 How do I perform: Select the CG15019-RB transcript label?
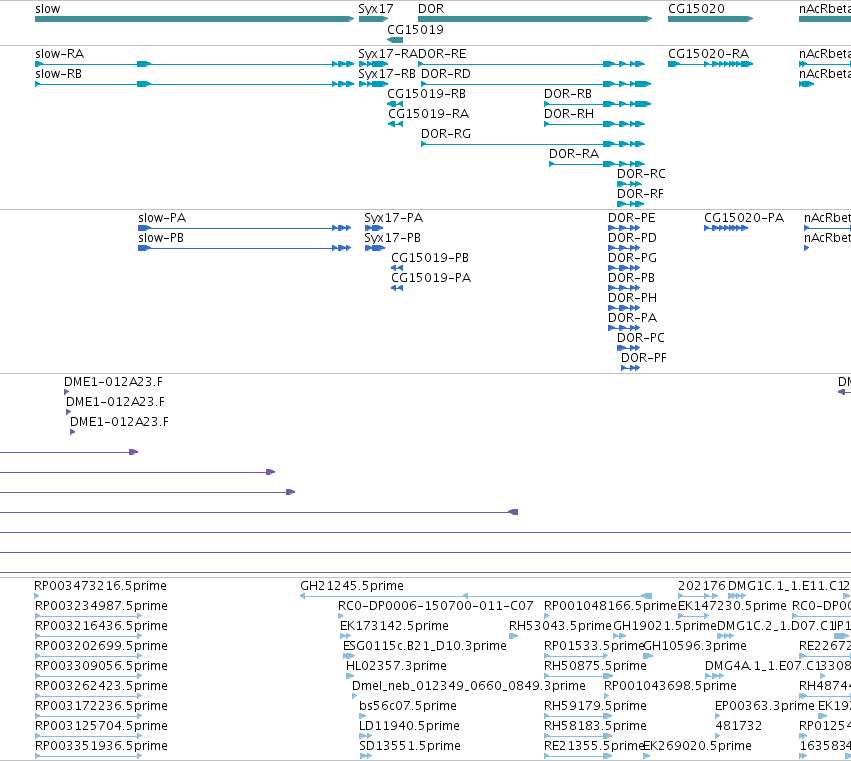[x=427, y=94]
